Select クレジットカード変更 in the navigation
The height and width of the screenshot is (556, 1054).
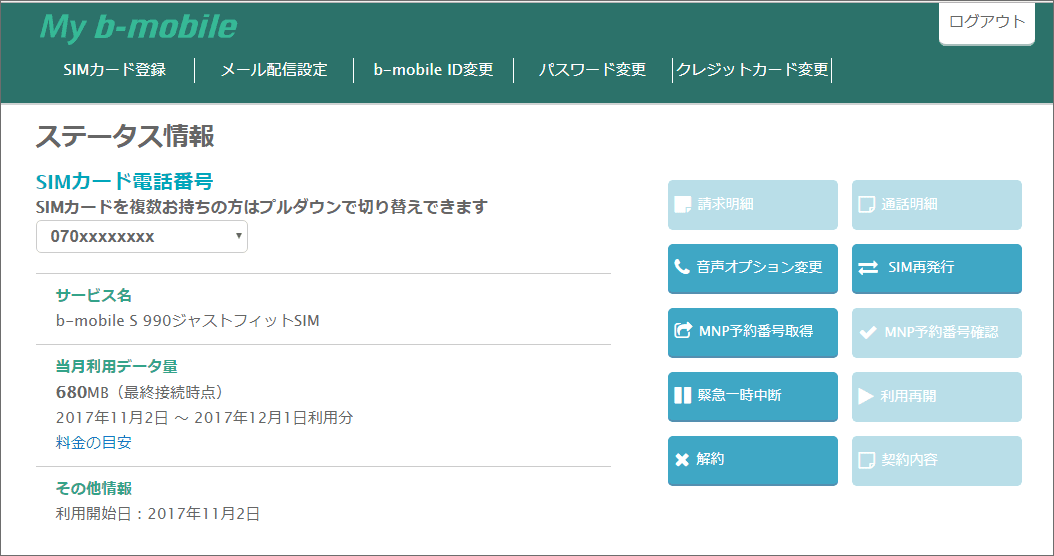click(752, 69)
